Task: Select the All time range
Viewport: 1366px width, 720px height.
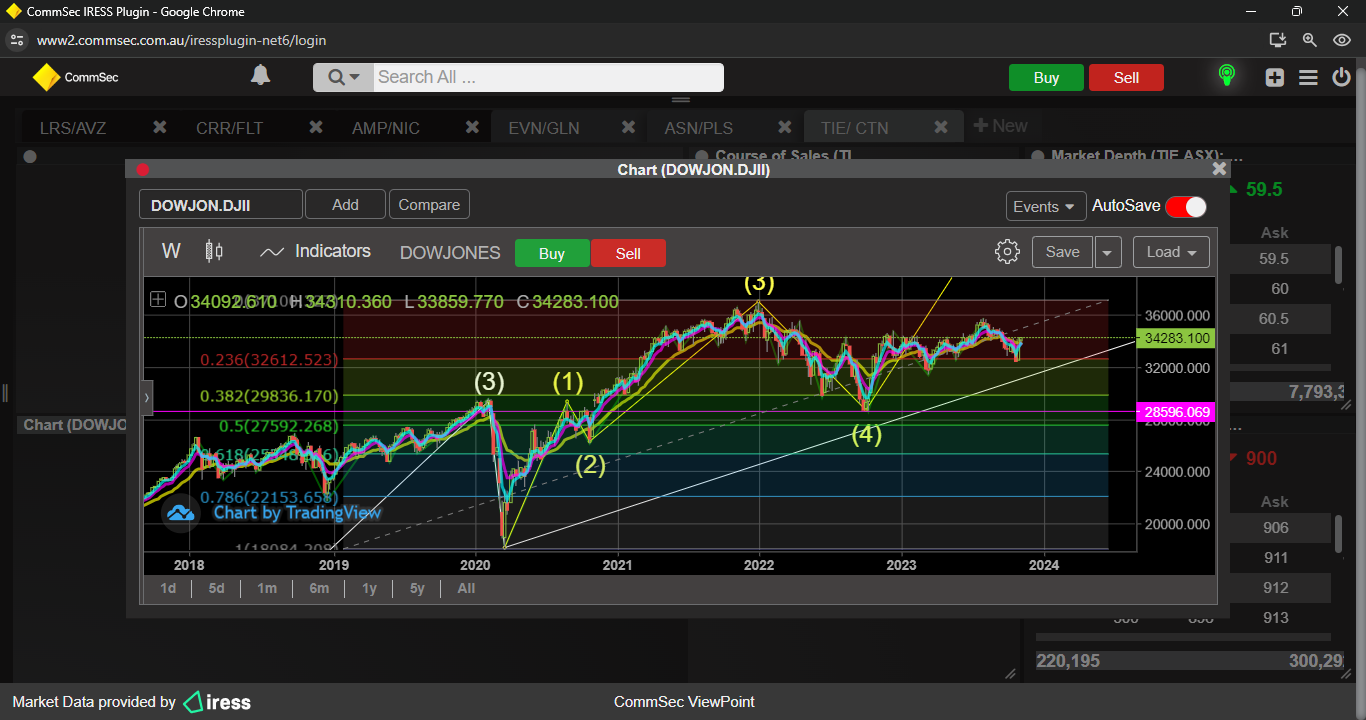Action: [x=466, y=588]
